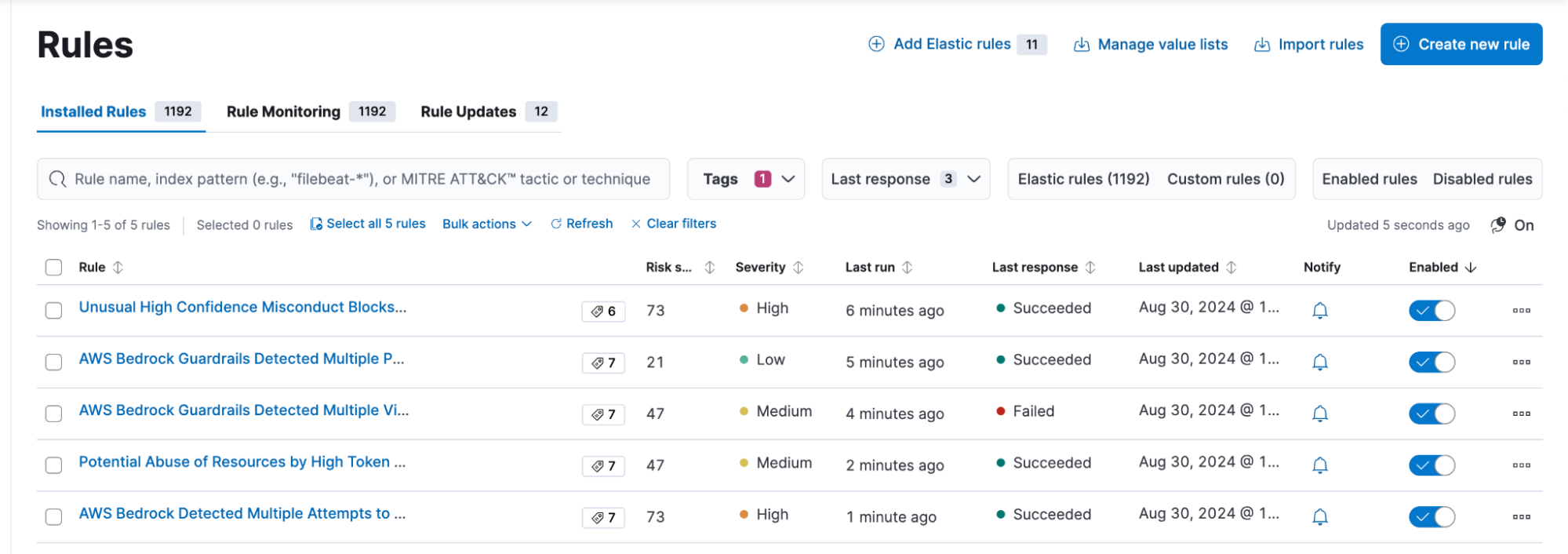The image size is (1568, 554).
Task: Focus the rule name search field
Action: (x=361, y=179)
